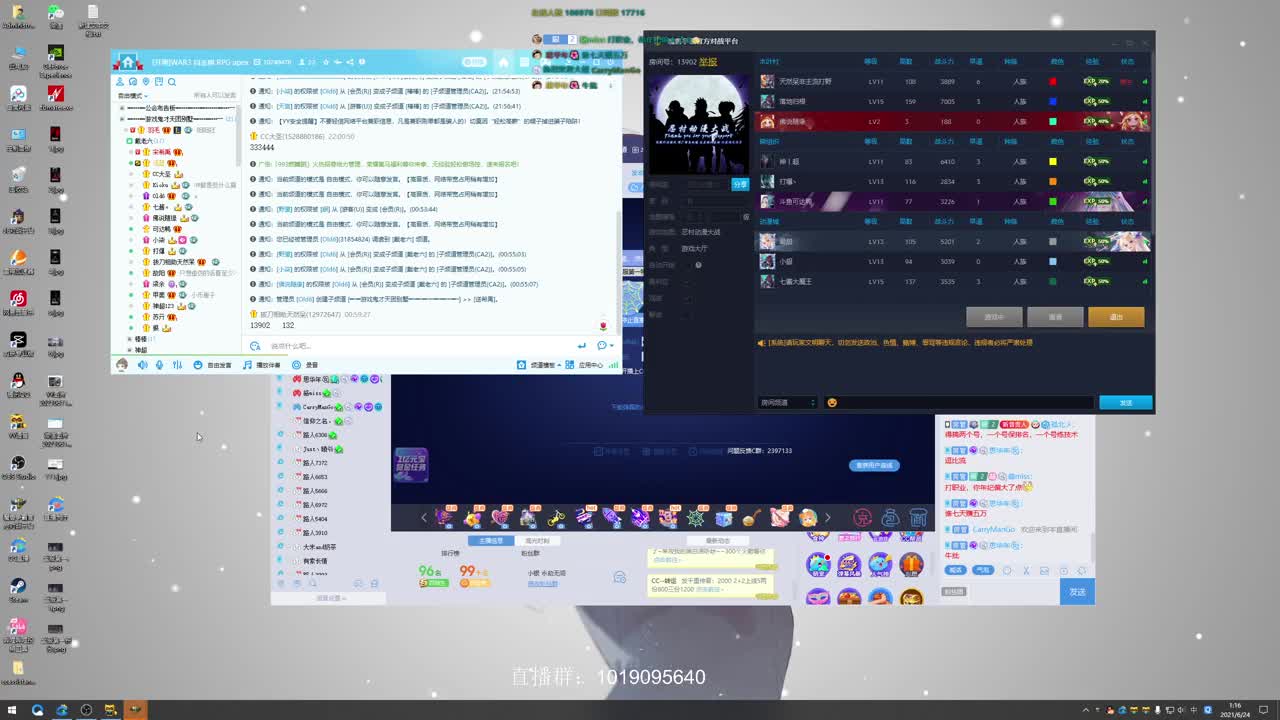Expand the 公会布告板 channel tree node
The height and width of the screenshot is (720, 1280).
pos(122,107)
